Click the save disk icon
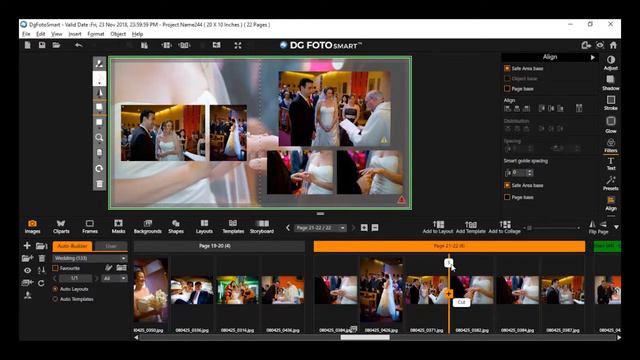This screenshot has width=640, height=360. click(42, 45)
